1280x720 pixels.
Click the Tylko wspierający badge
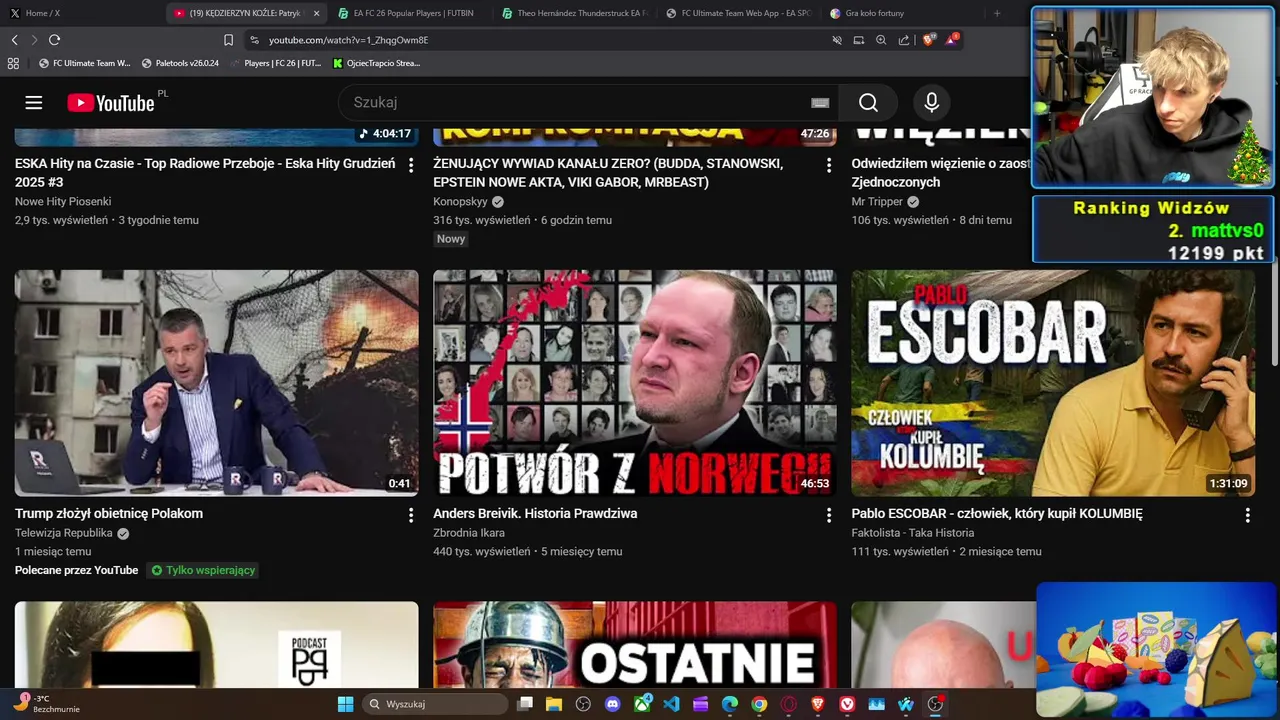(204, 570)
